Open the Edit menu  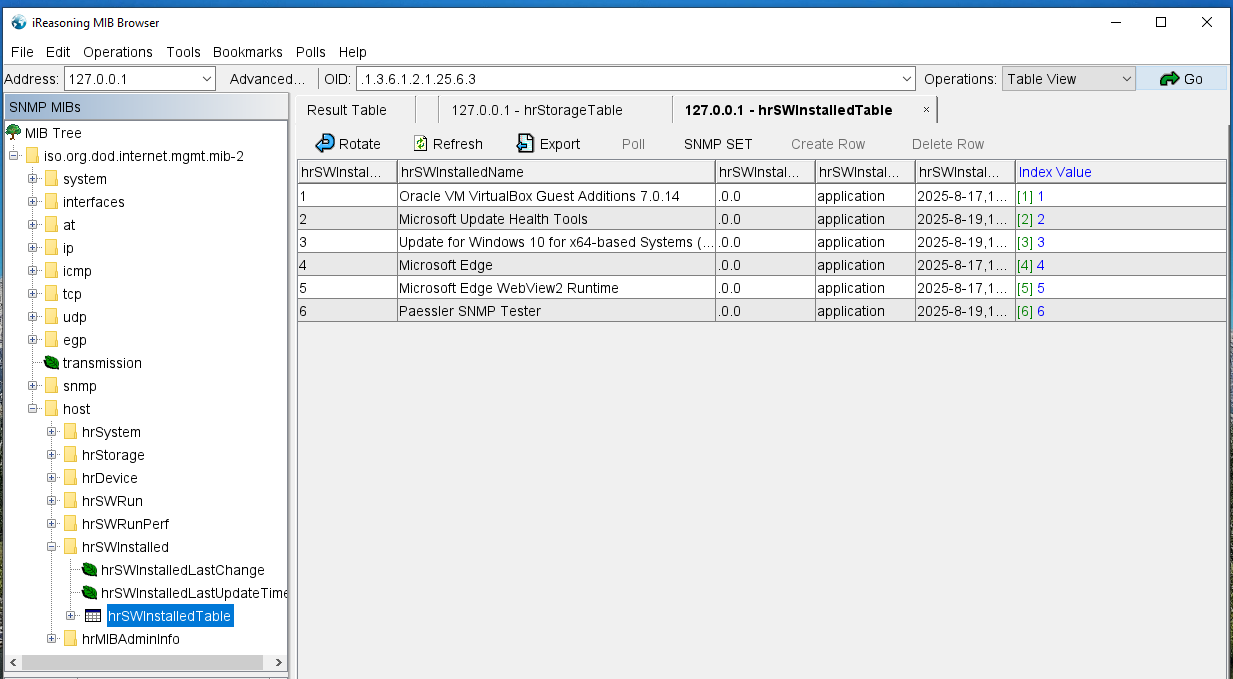coord(58,52)
